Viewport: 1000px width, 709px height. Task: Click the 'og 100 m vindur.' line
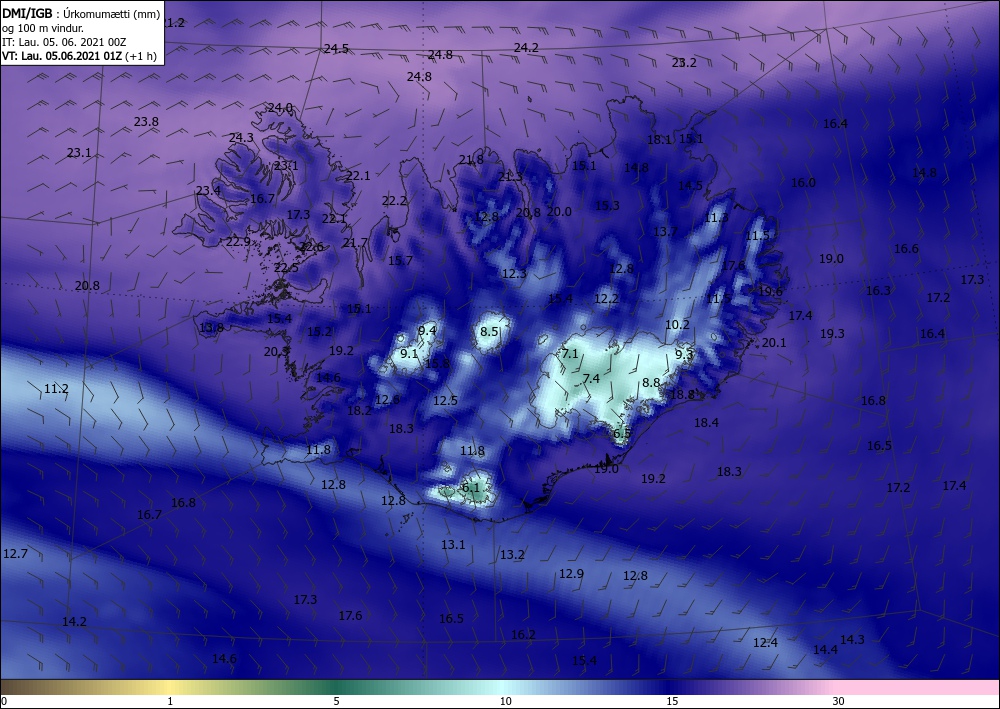[x=43, y=28]
